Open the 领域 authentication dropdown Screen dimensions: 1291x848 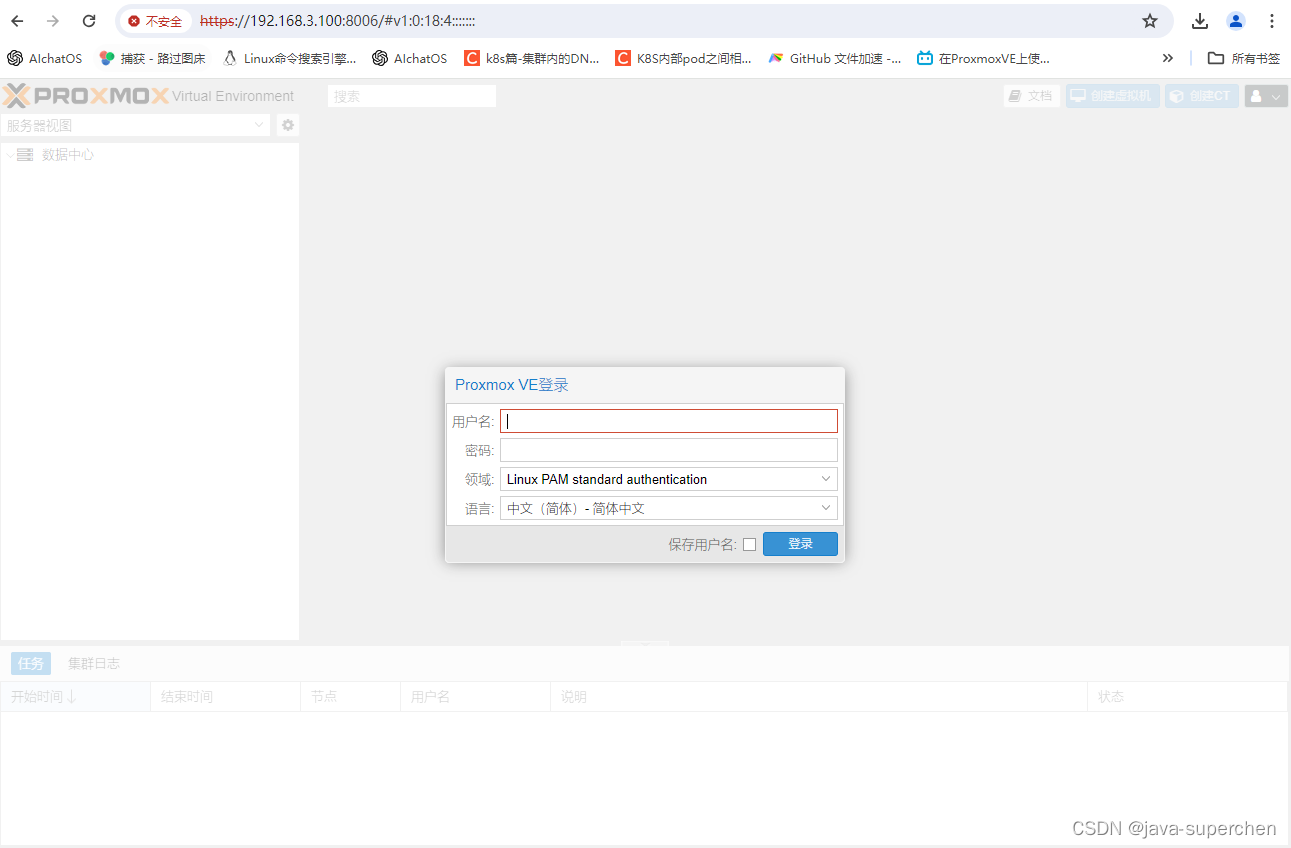(669, 479)
